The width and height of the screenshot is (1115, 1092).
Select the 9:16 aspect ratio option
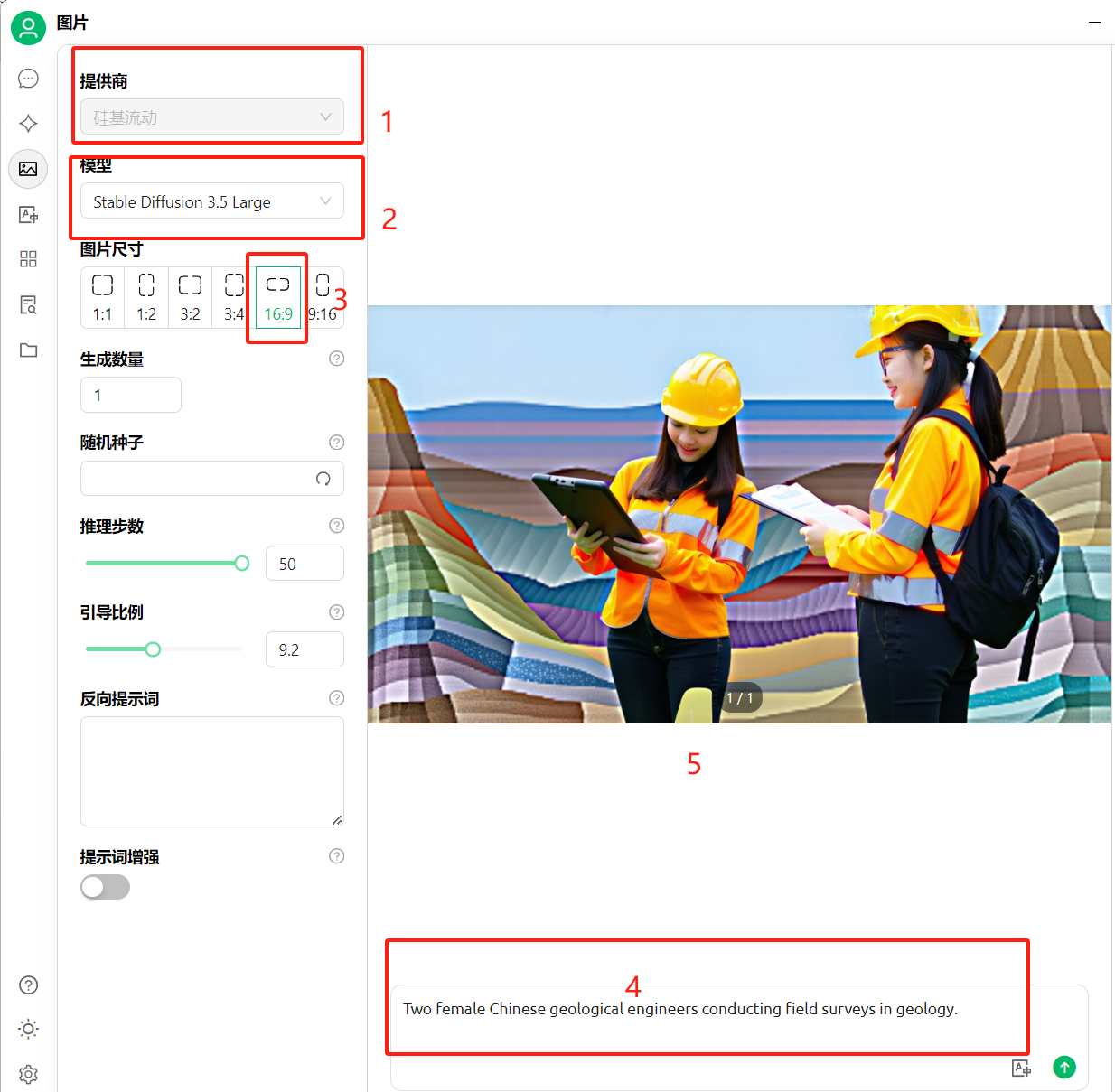(323, 296)
